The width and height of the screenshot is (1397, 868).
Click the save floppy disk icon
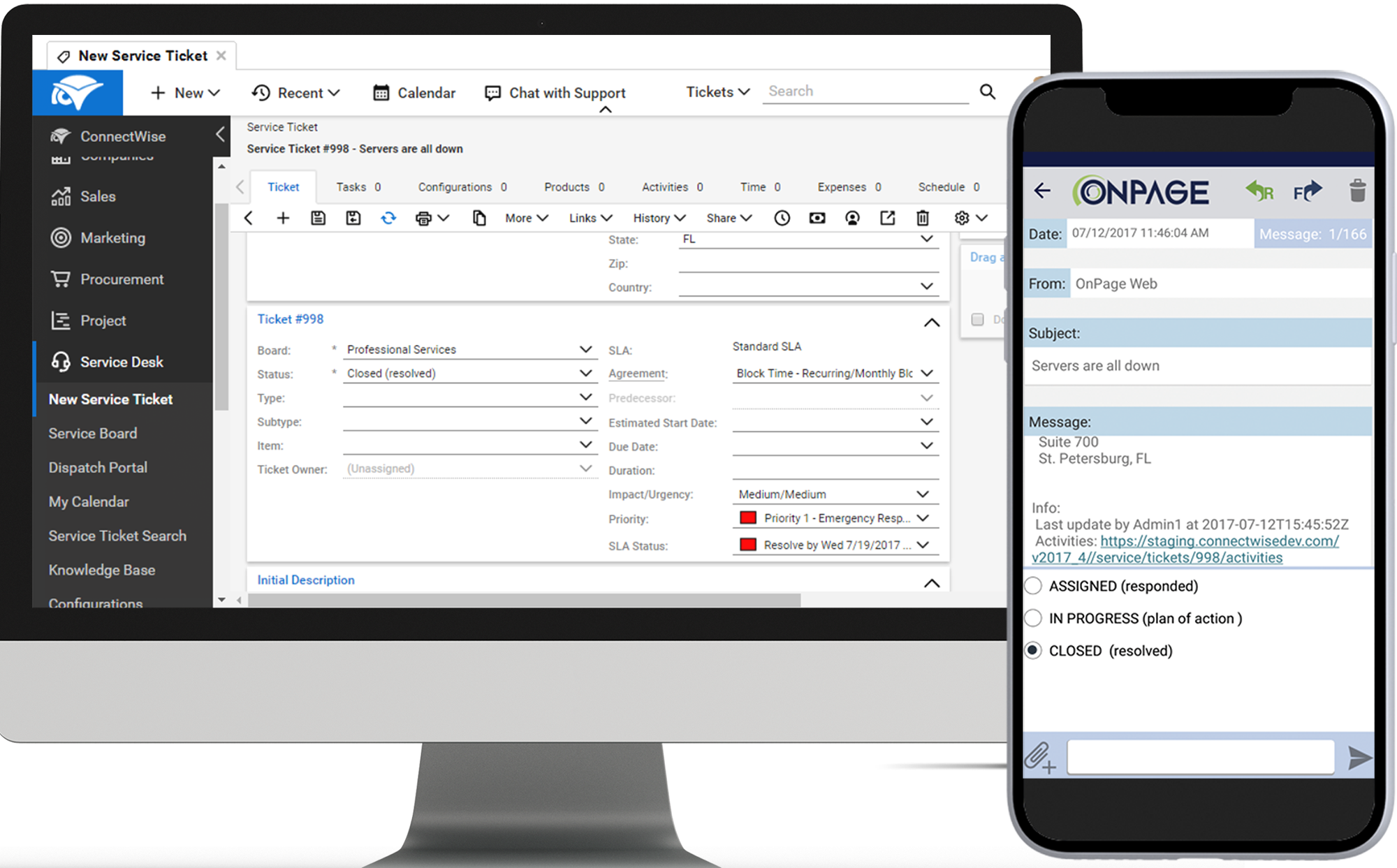(x=318, y=218)
